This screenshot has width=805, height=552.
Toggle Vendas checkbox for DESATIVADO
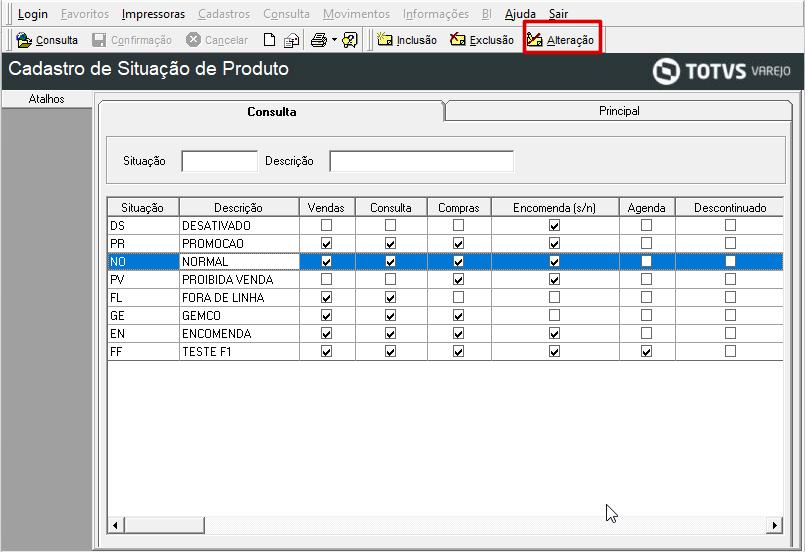click(x=326, y=225)
